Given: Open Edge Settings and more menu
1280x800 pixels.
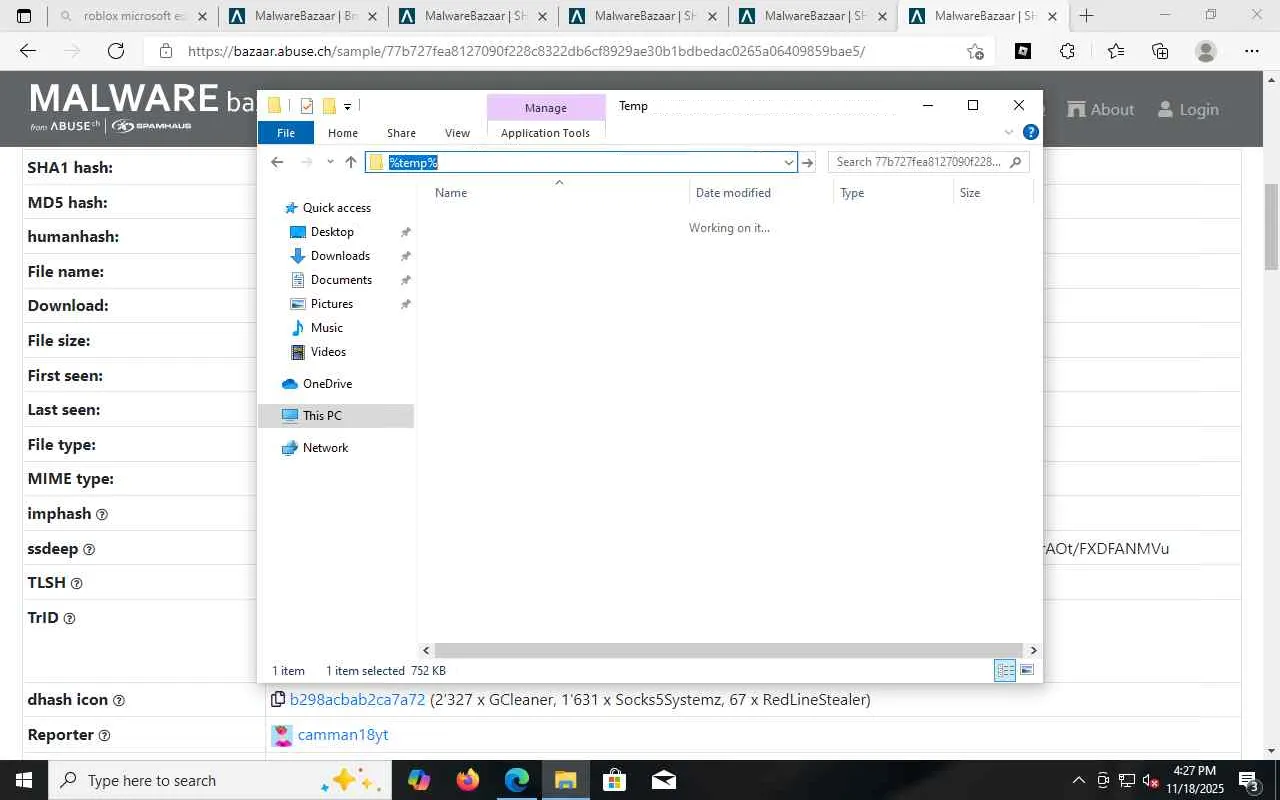Looking at the screenshot, I should point(1252,51).
